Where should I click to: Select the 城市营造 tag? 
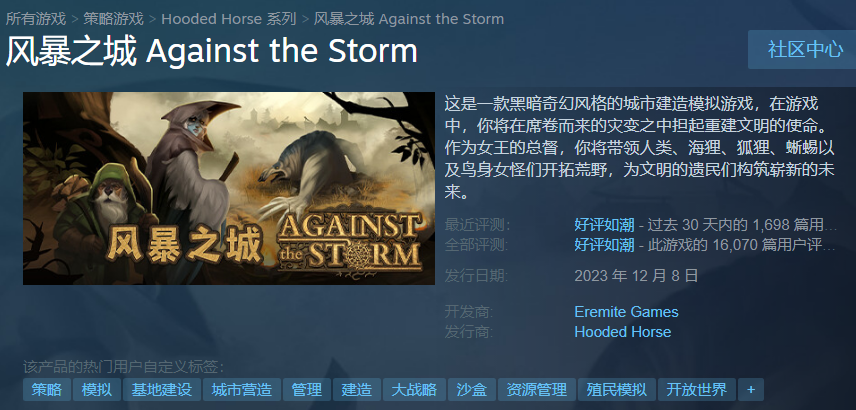tap(242, 390)
